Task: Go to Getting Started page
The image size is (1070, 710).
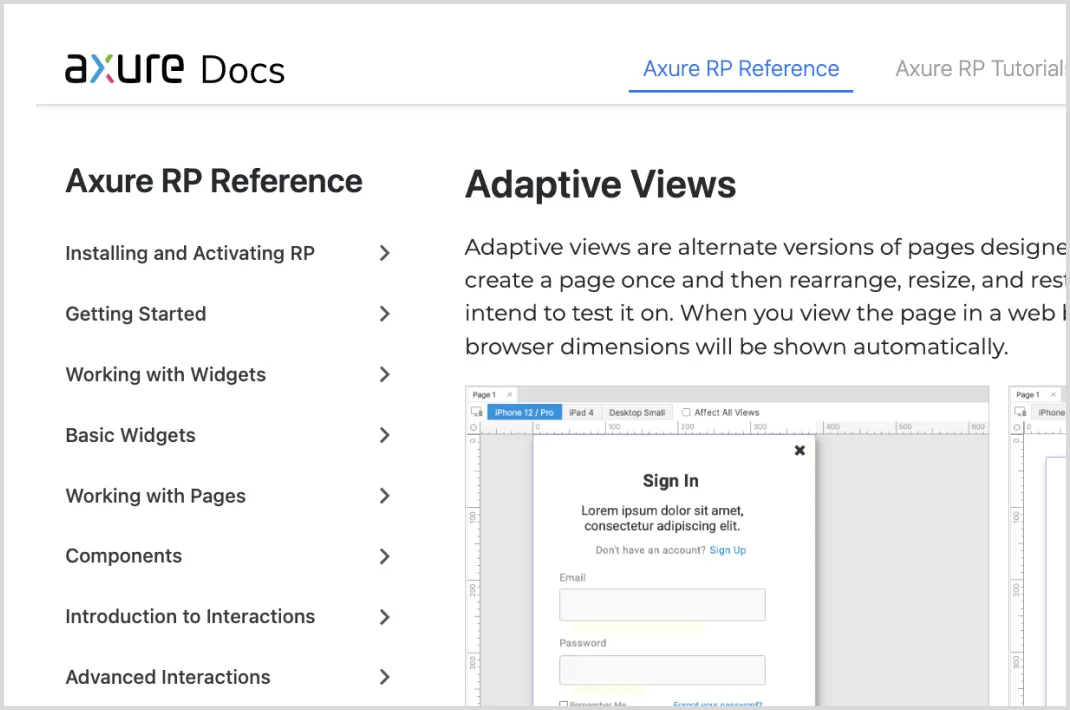Action: 136,314
